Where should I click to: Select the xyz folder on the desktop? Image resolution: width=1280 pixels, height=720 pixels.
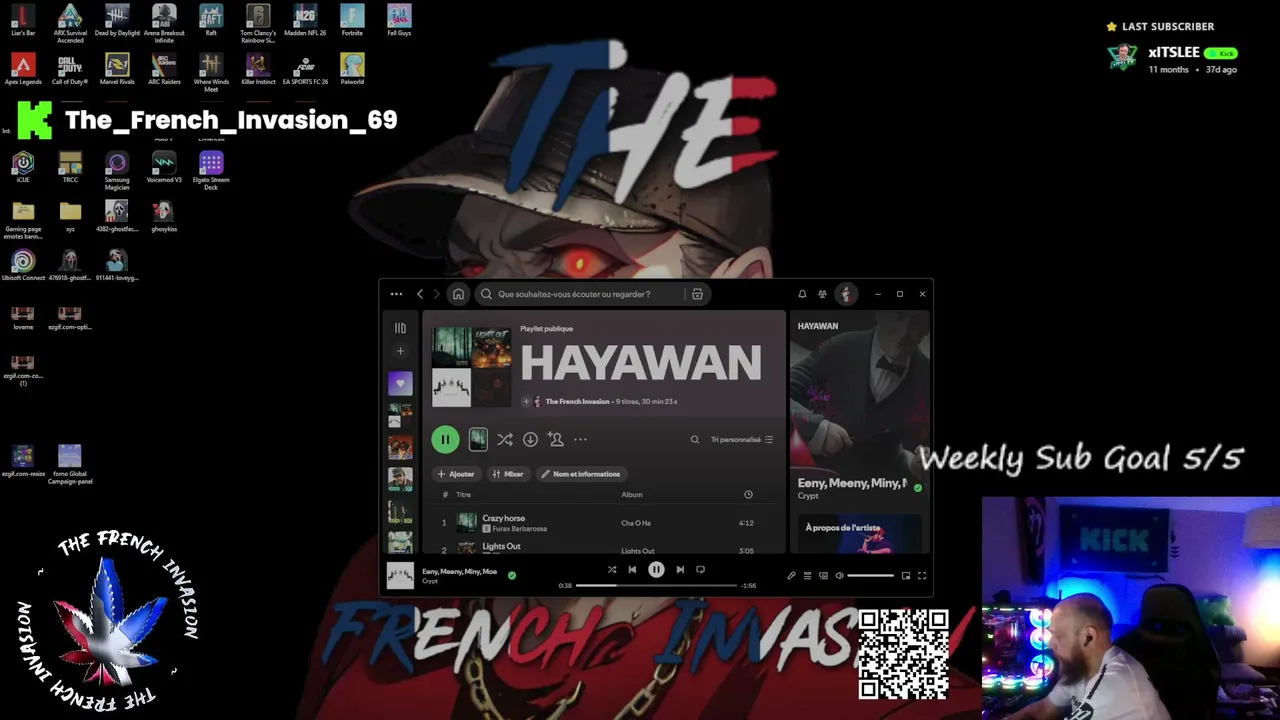click(x=70, y=216)
